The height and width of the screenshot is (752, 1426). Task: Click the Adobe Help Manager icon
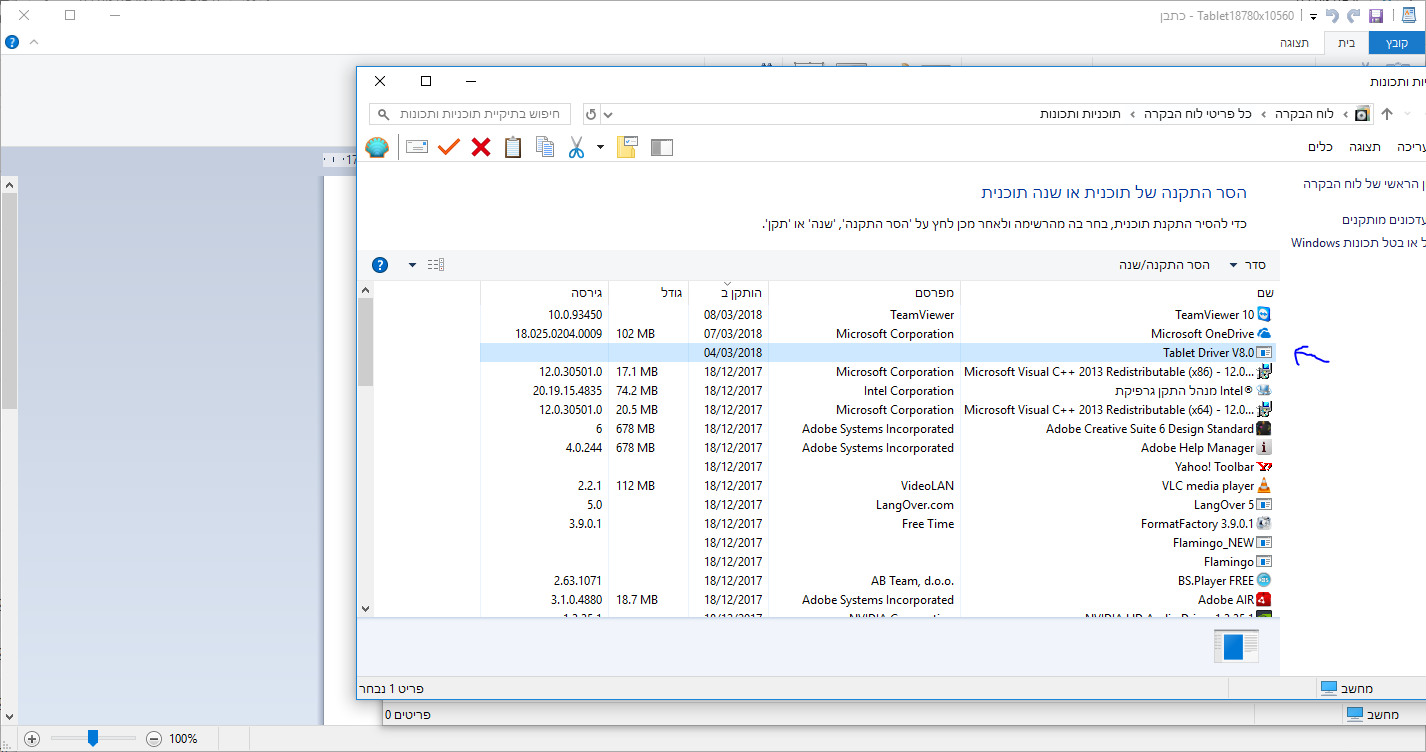(1264, 448)
